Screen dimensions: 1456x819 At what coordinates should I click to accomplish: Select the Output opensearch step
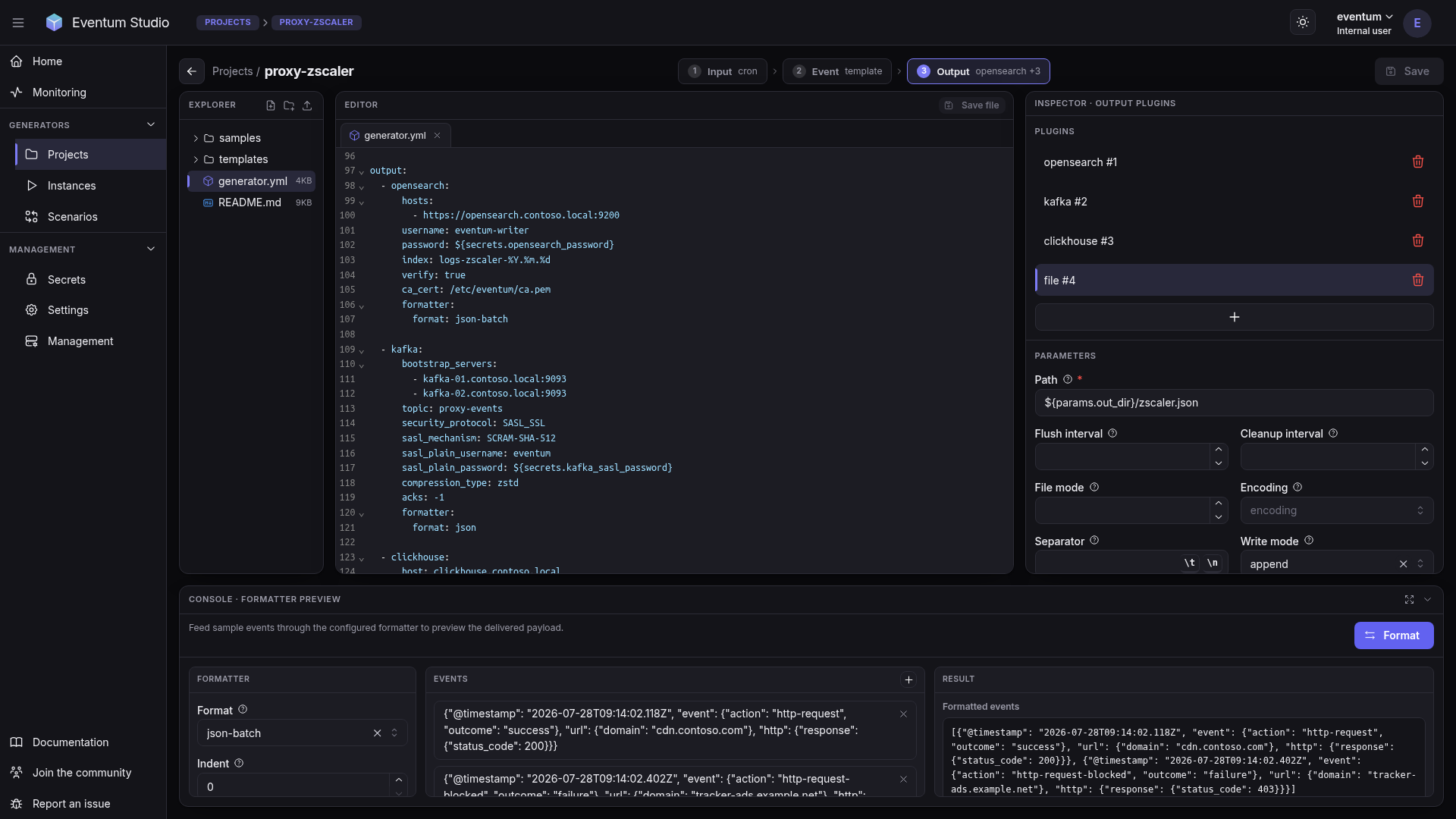click(x=978, y=71)
